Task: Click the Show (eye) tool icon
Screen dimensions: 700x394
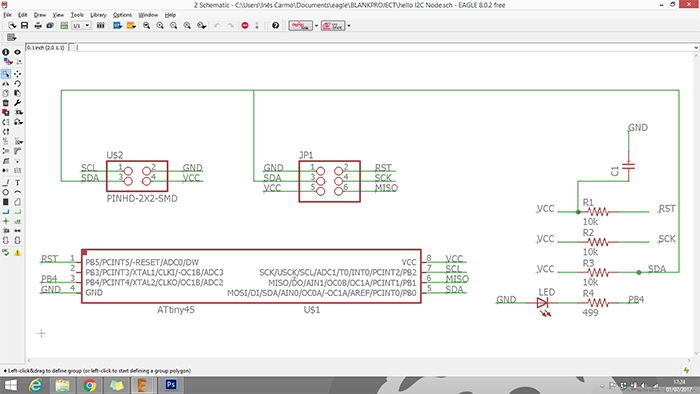Action: [17, 52]
